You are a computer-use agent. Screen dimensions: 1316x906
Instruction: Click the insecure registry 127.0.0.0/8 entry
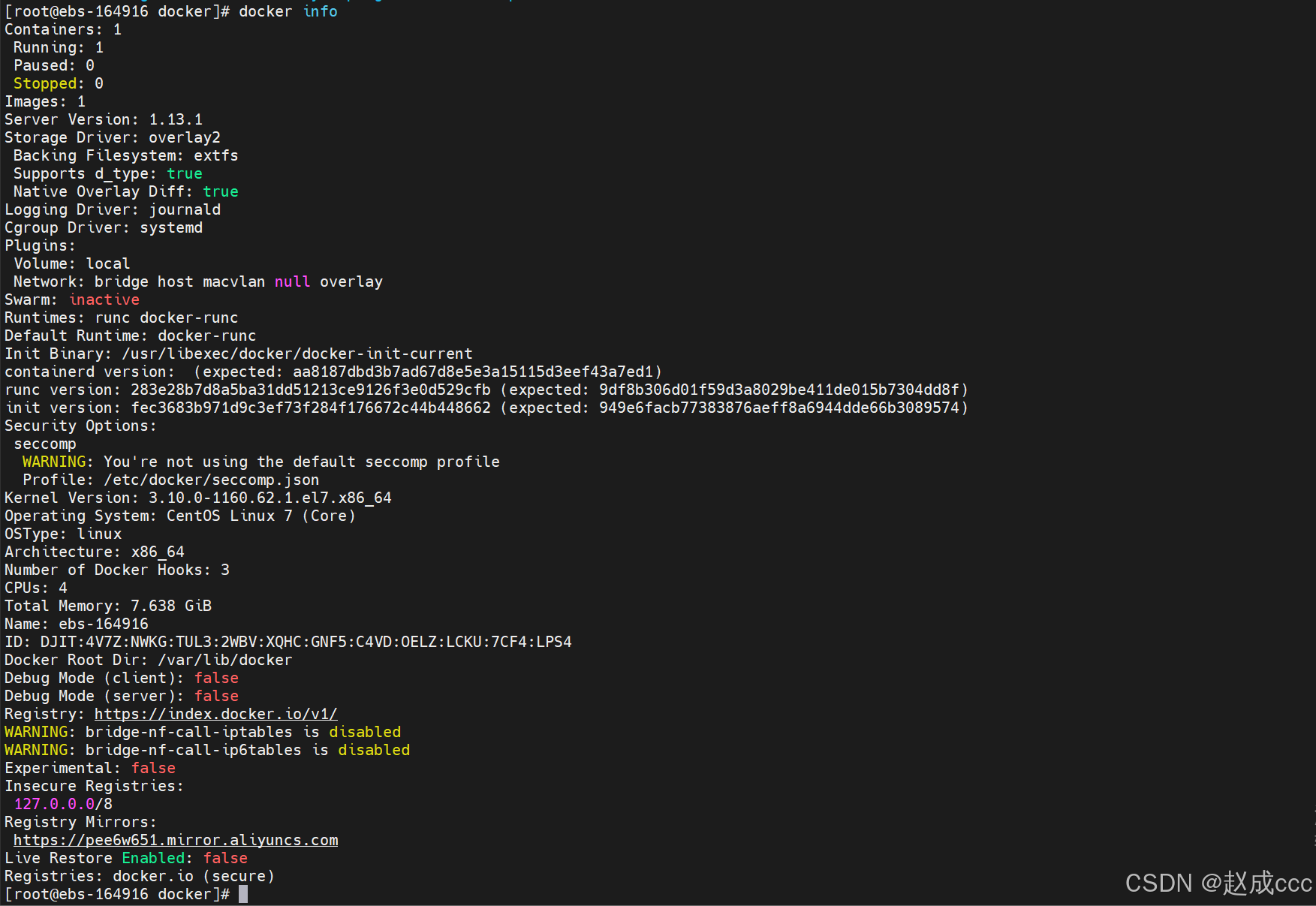(x=63, y=804)
